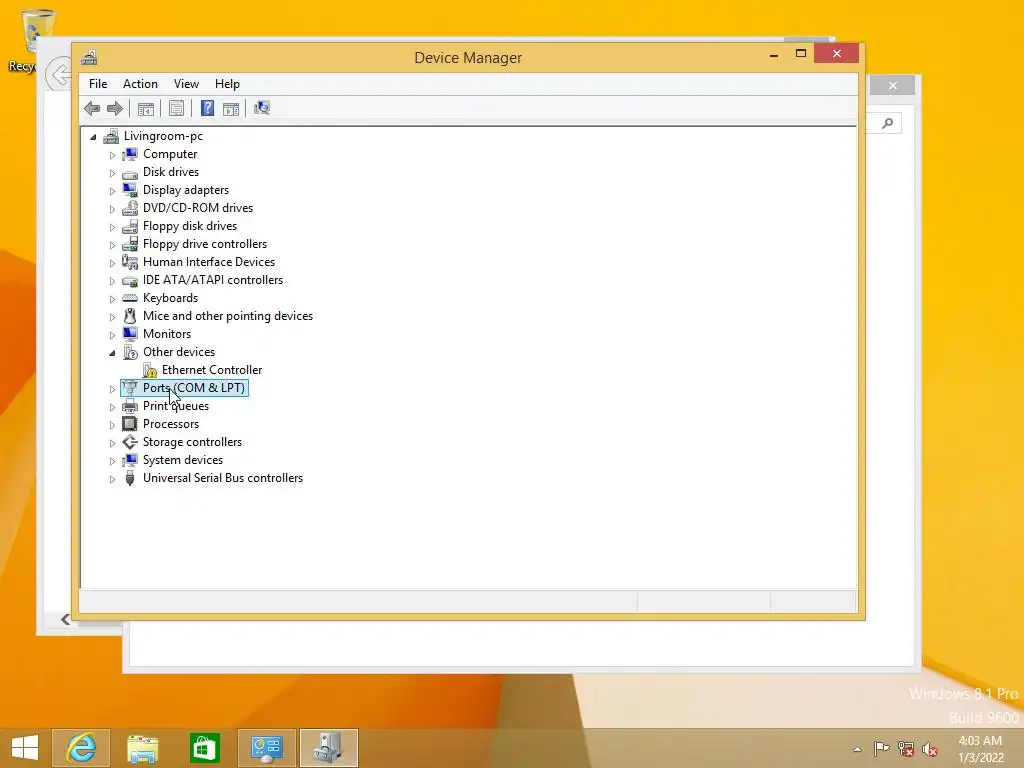Screen dimensions: 1024x768
Task: Click the muted volume tray icon
Action: [929, 749]
